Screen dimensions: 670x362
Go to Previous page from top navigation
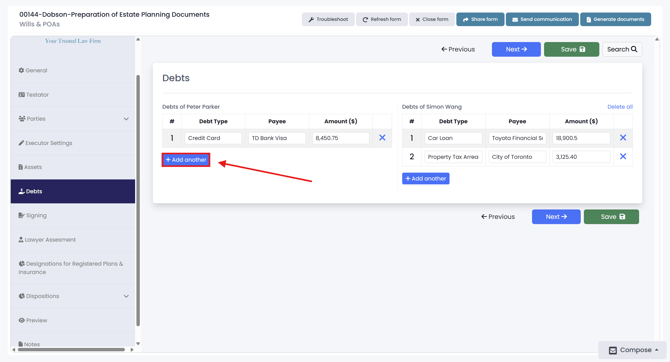pos(458,49)
